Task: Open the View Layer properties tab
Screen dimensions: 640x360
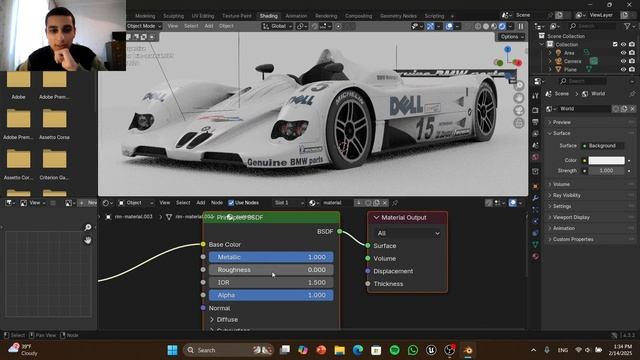Action: point(536,133)
